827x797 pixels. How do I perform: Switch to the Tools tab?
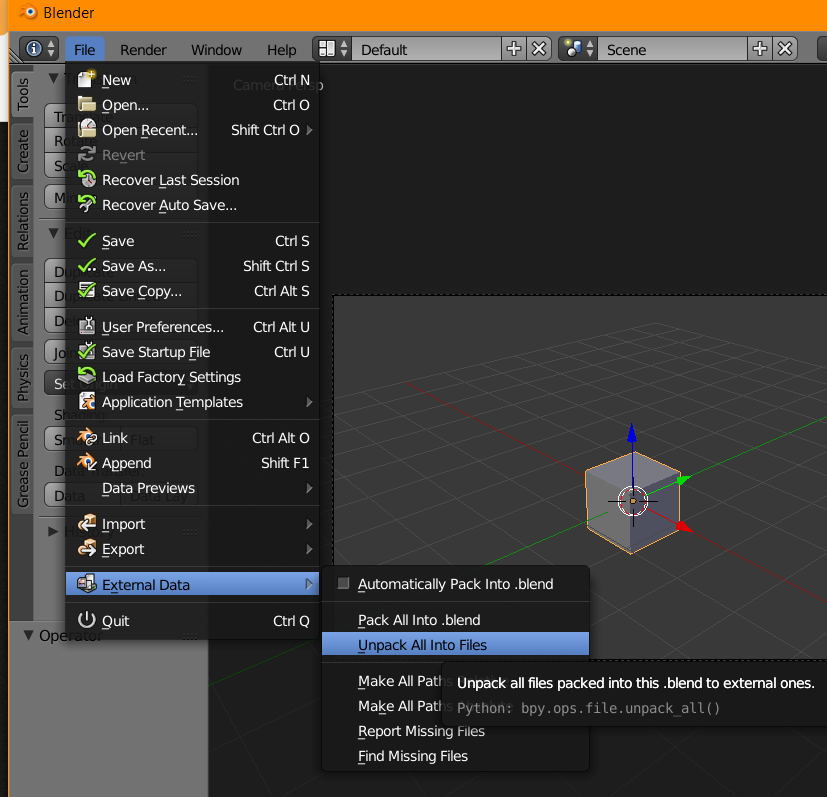click(22, 94)
